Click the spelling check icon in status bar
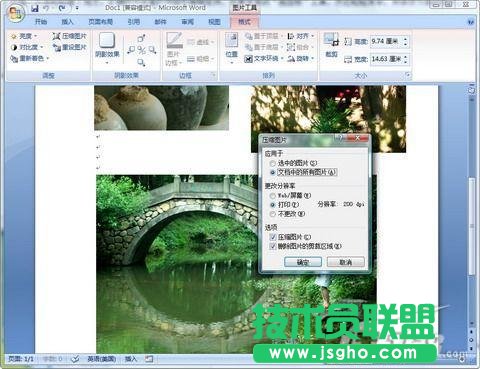Image resolution: width=480 pixels, height=369 pixels. click(75, 359)
